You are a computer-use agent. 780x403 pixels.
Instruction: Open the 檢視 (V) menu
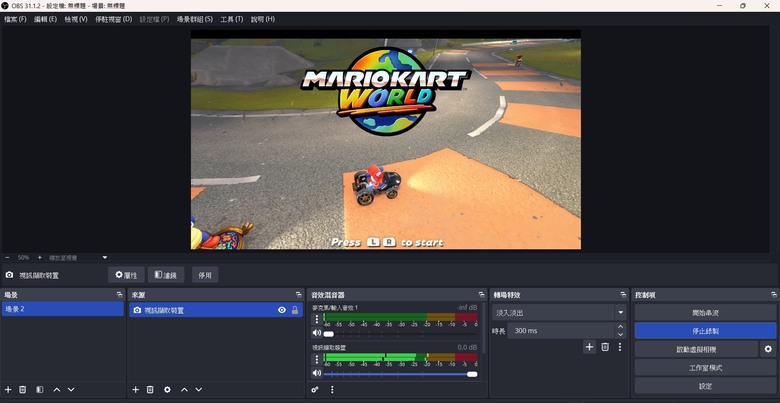coord(76,19)
